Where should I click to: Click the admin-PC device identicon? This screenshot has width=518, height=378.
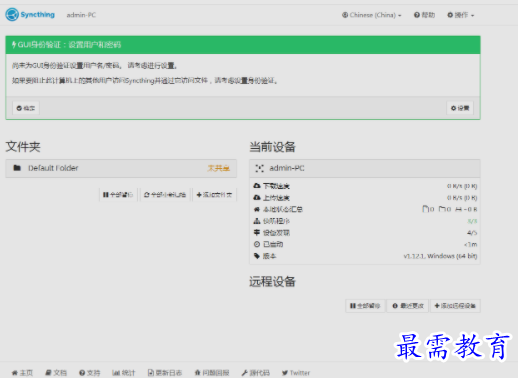point(259,168)
